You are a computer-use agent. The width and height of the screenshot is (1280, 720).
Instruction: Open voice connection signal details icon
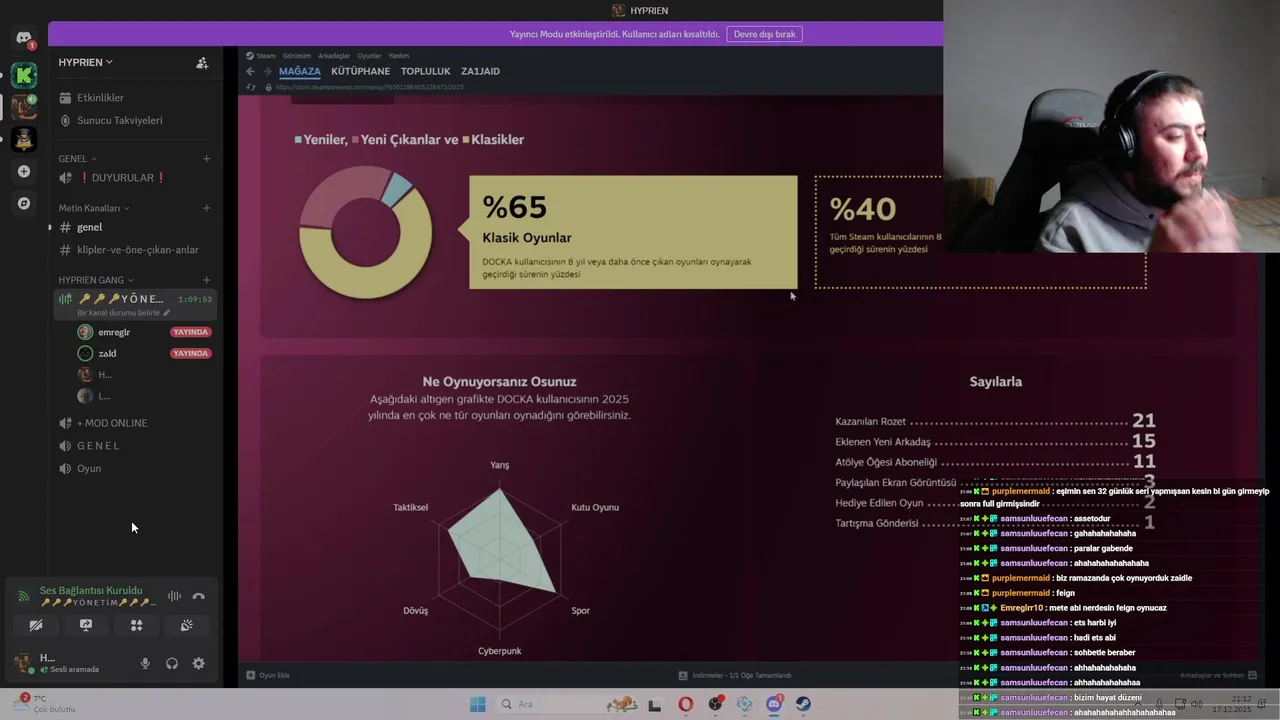pos(24,596)
